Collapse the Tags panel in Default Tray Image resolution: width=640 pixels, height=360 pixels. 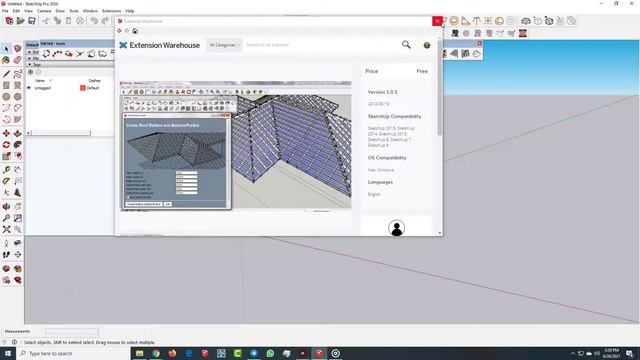point(29,64)
